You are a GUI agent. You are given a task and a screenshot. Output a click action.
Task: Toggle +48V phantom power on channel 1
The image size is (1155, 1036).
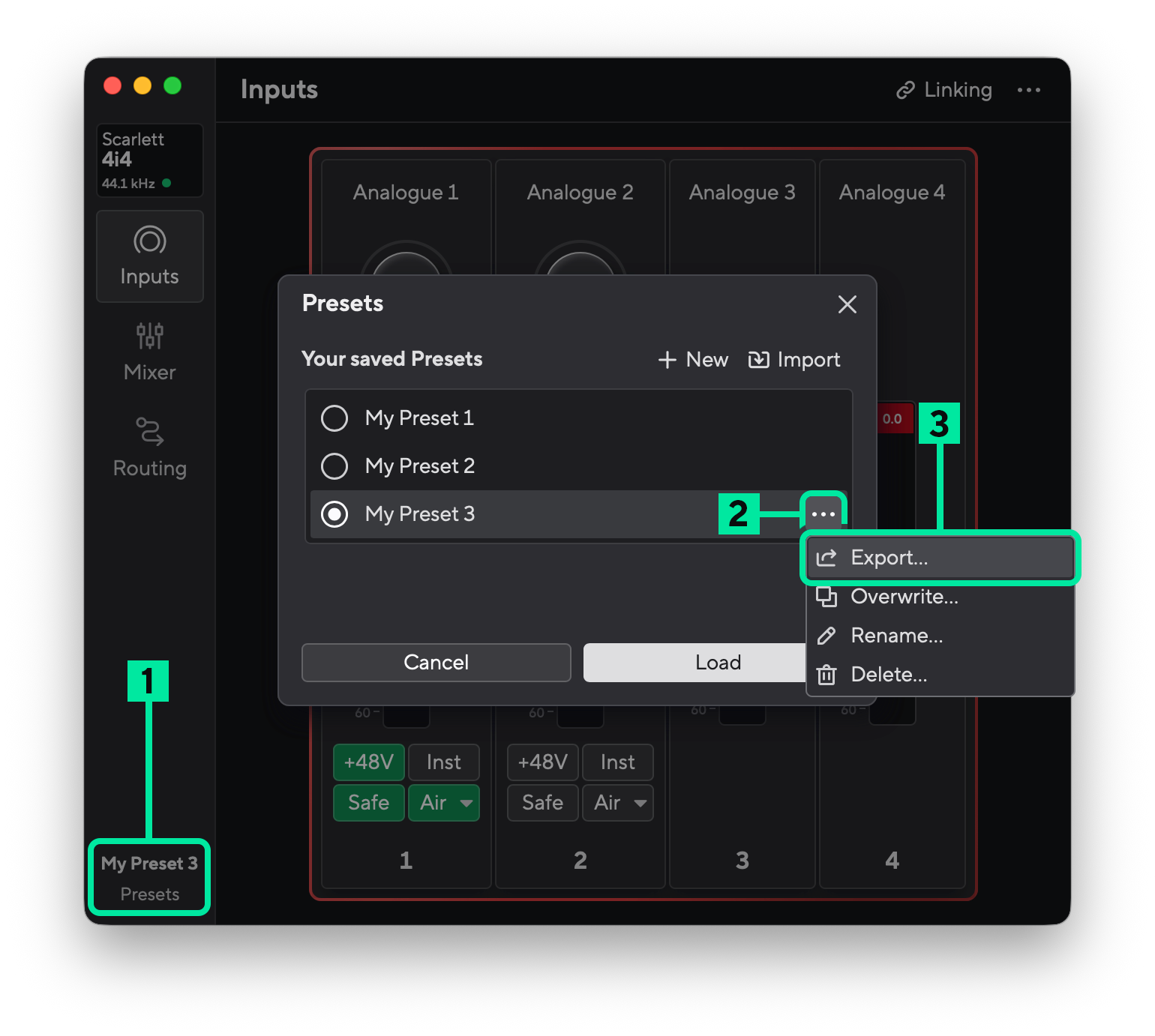click(369, 762)
